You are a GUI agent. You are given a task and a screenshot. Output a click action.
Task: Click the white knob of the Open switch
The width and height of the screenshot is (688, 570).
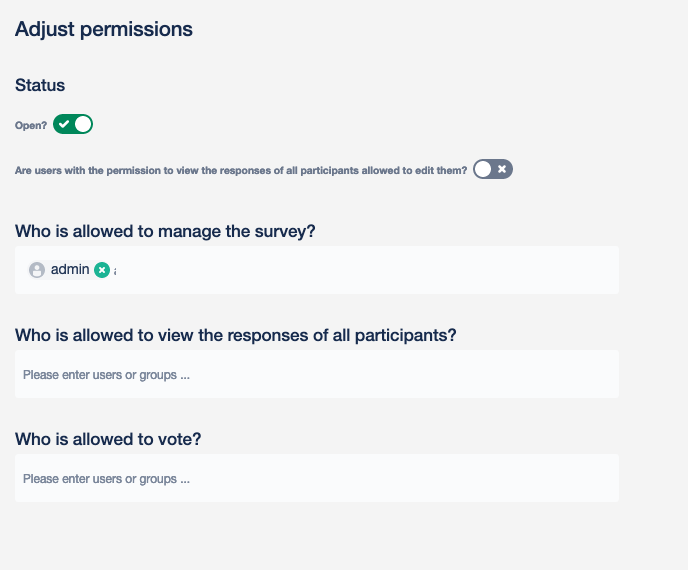[x=83, y=124]
